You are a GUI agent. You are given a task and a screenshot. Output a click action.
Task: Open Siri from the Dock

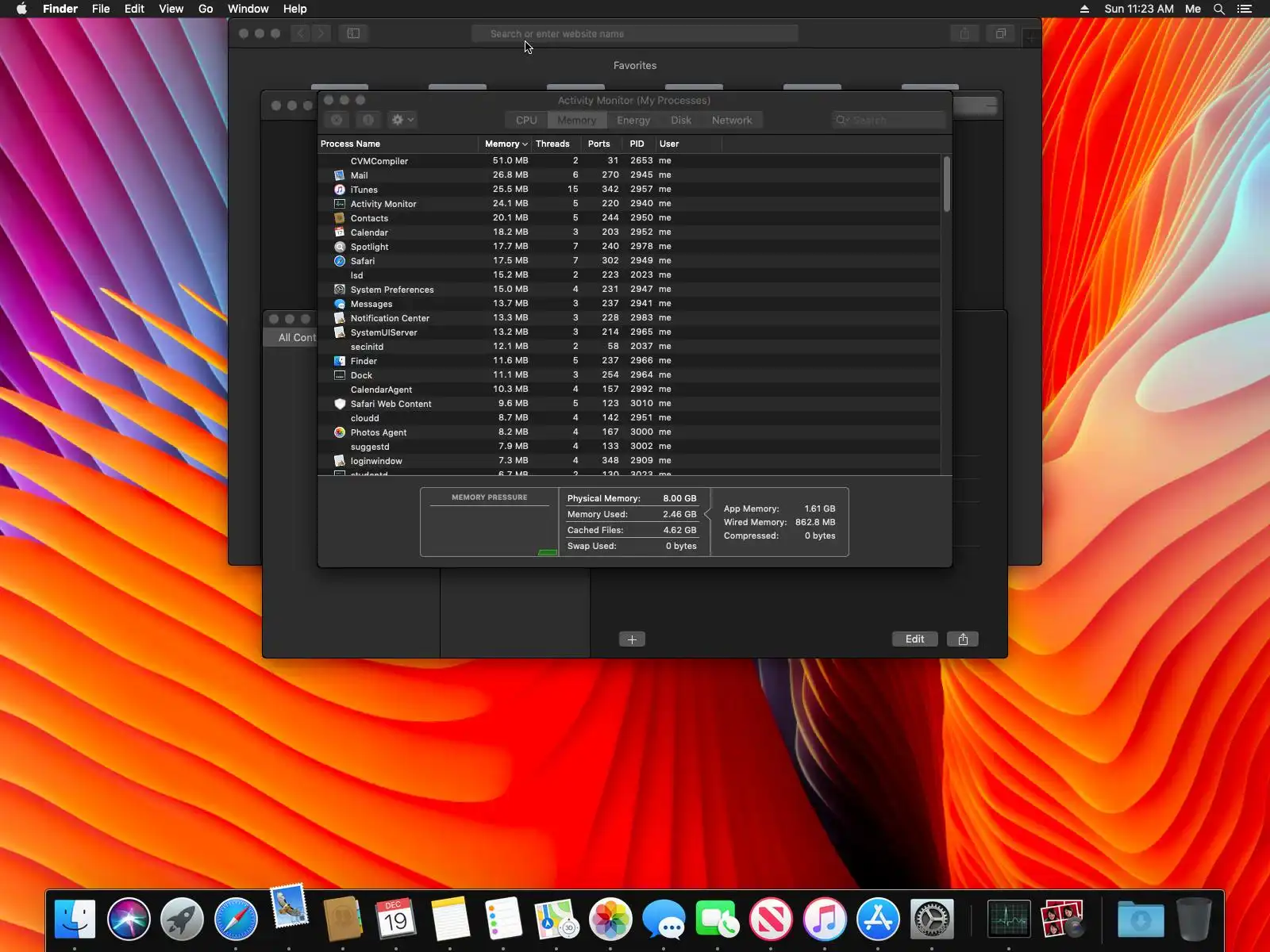(129, 919)
